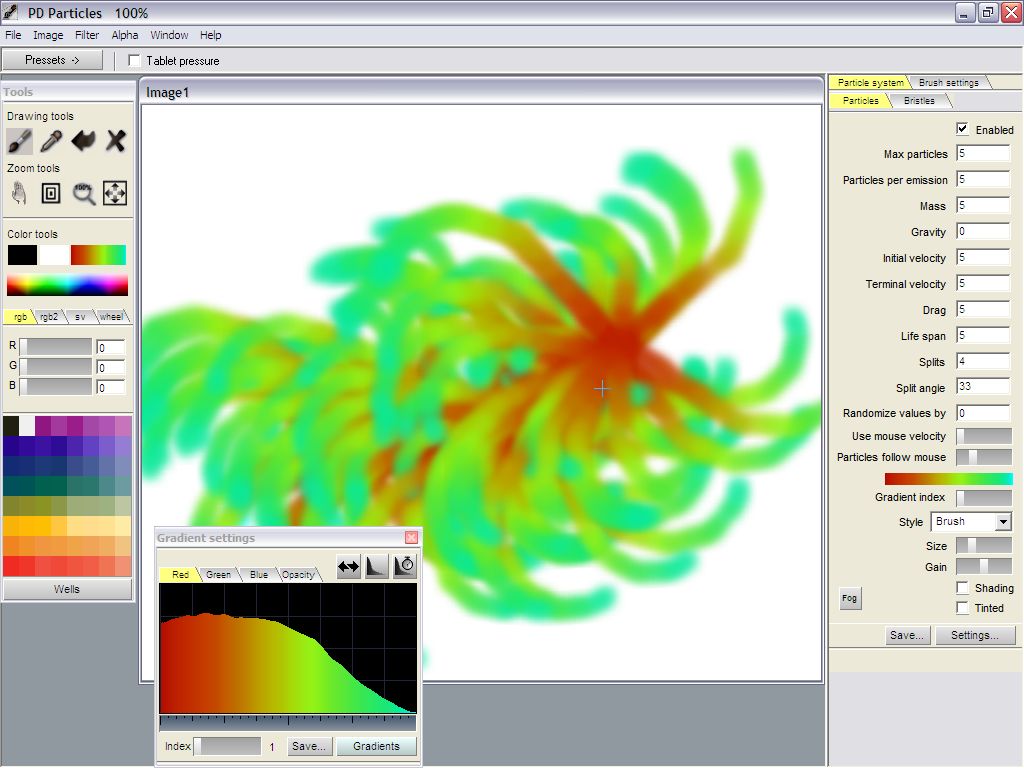
Task: Click the Settings... button in particle panel
Action: click(x=975, y=635)
